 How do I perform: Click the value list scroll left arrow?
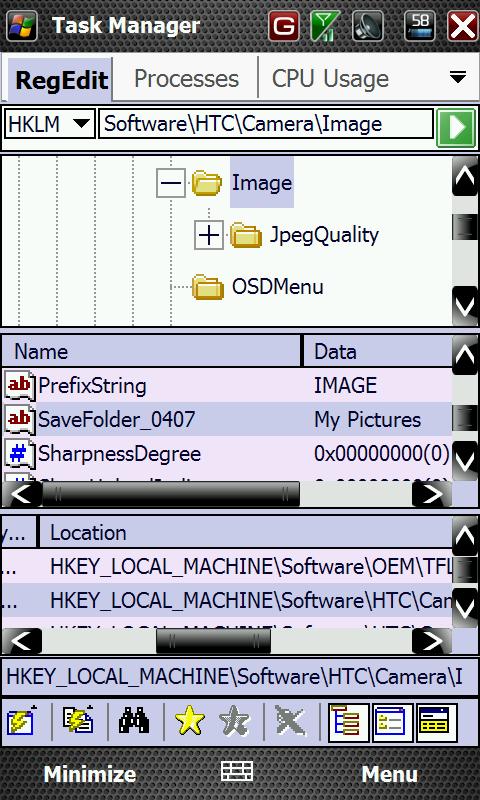click(22, 494)
